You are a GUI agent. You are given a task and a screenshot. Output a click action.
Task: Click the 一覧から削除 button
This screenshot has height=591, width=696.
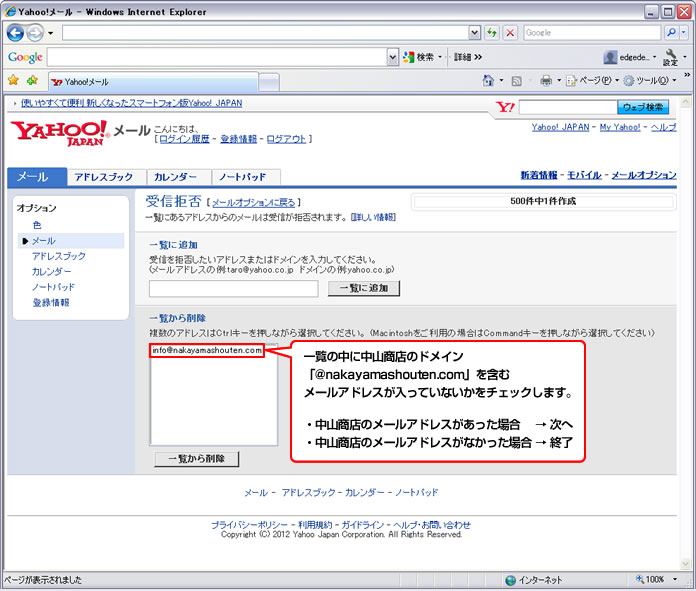[x=197, y=459]
